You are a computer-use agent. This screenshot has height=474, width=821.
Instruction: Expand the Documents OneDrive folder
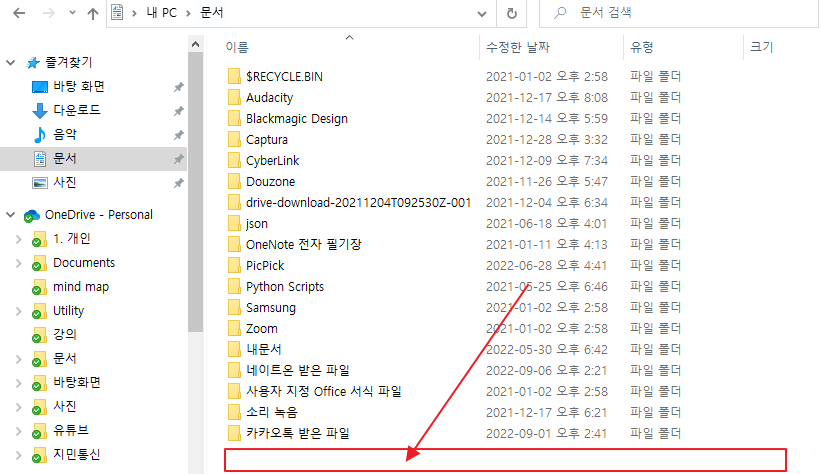point(18,263)
